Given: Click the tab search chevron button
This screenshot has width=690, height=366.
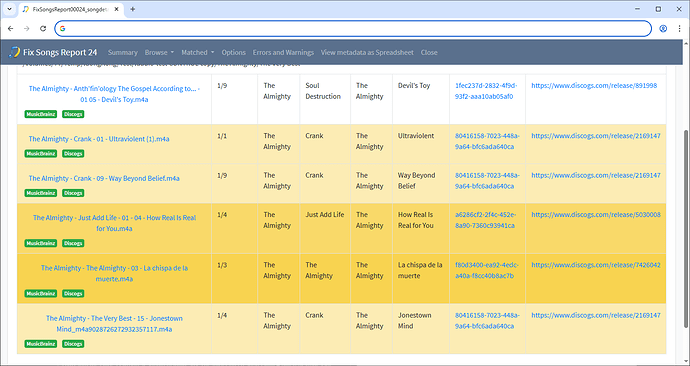Looking at the screenshot, I should [x=9, y=9].
